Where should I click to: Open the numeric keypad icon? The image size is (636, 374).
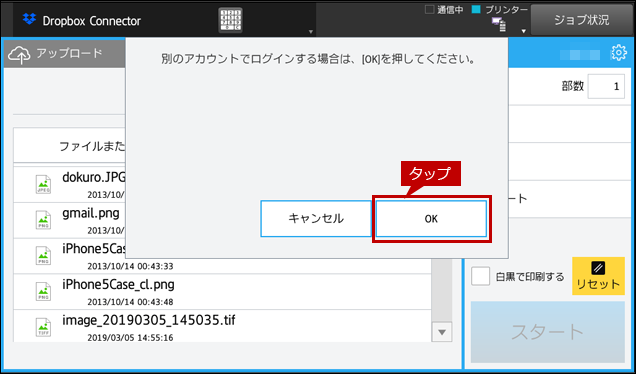(230, 20)
